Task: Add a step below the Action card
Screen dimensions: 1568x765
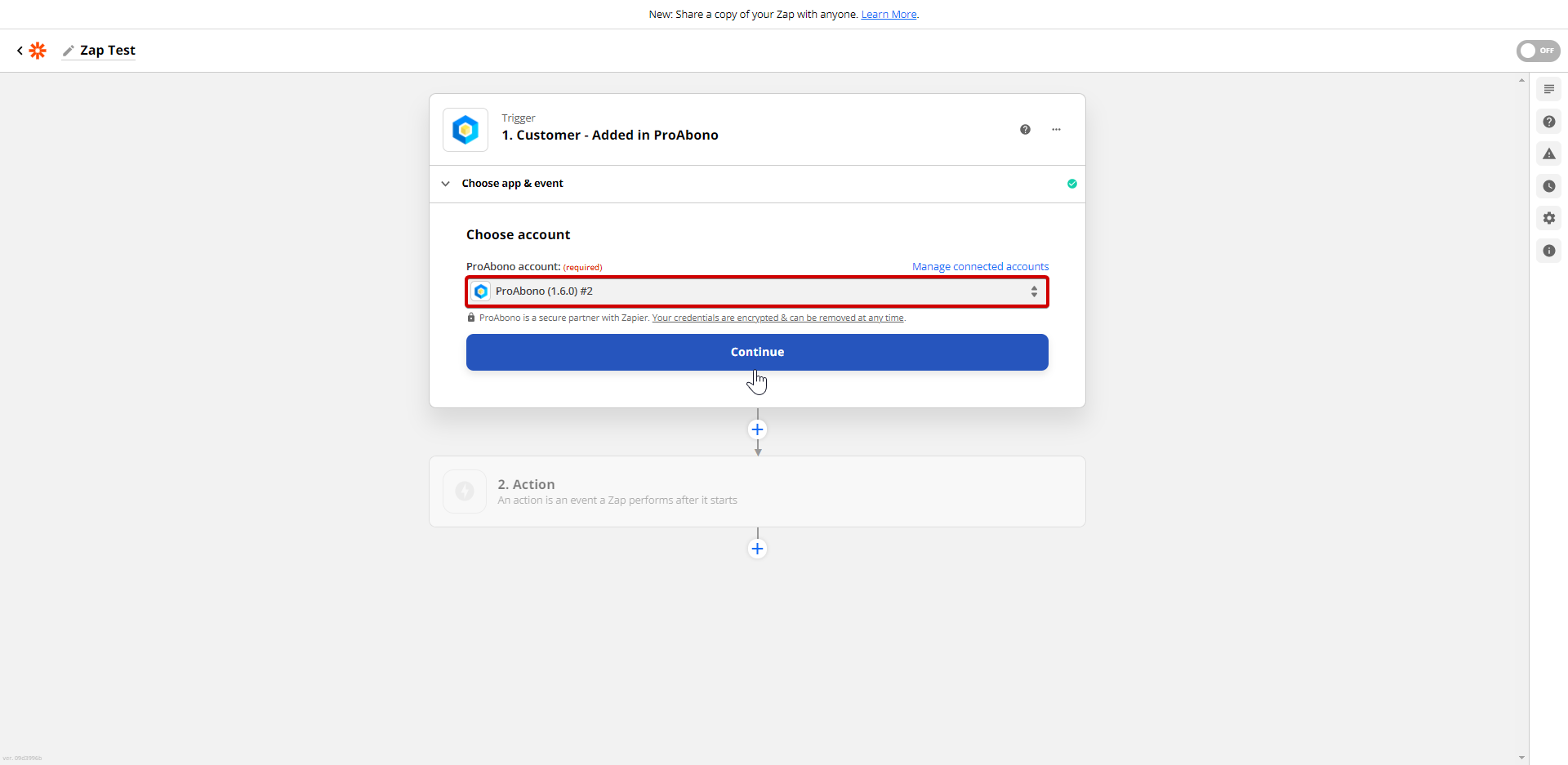Action: coord(757,549)
